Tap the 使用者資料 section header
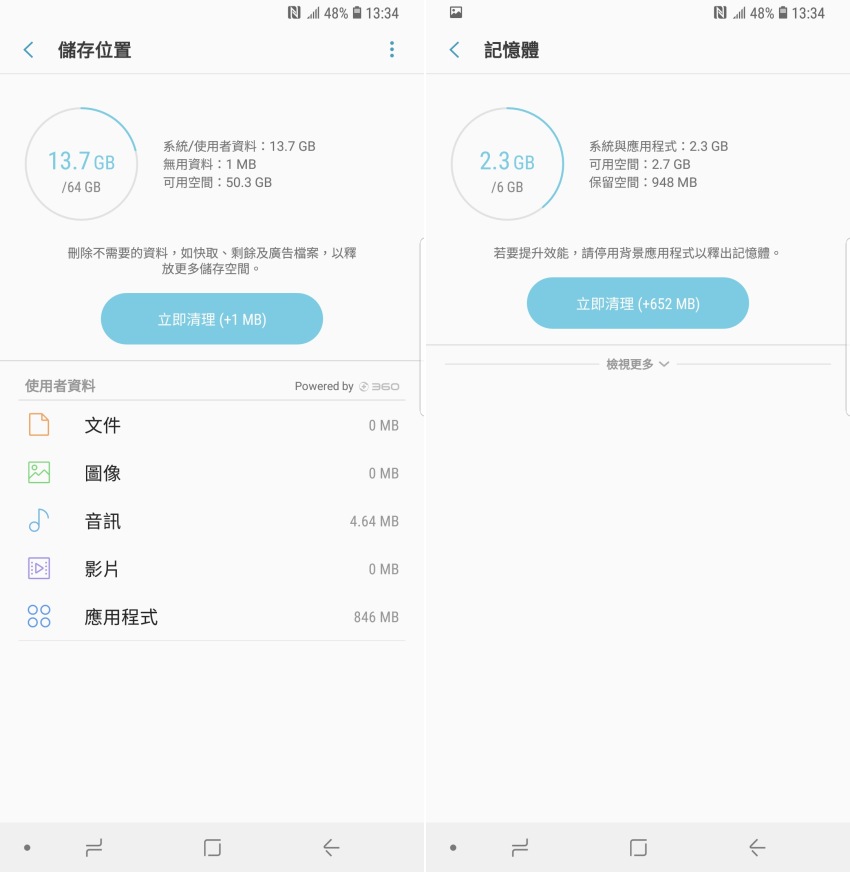 click(x=60, y=385)
